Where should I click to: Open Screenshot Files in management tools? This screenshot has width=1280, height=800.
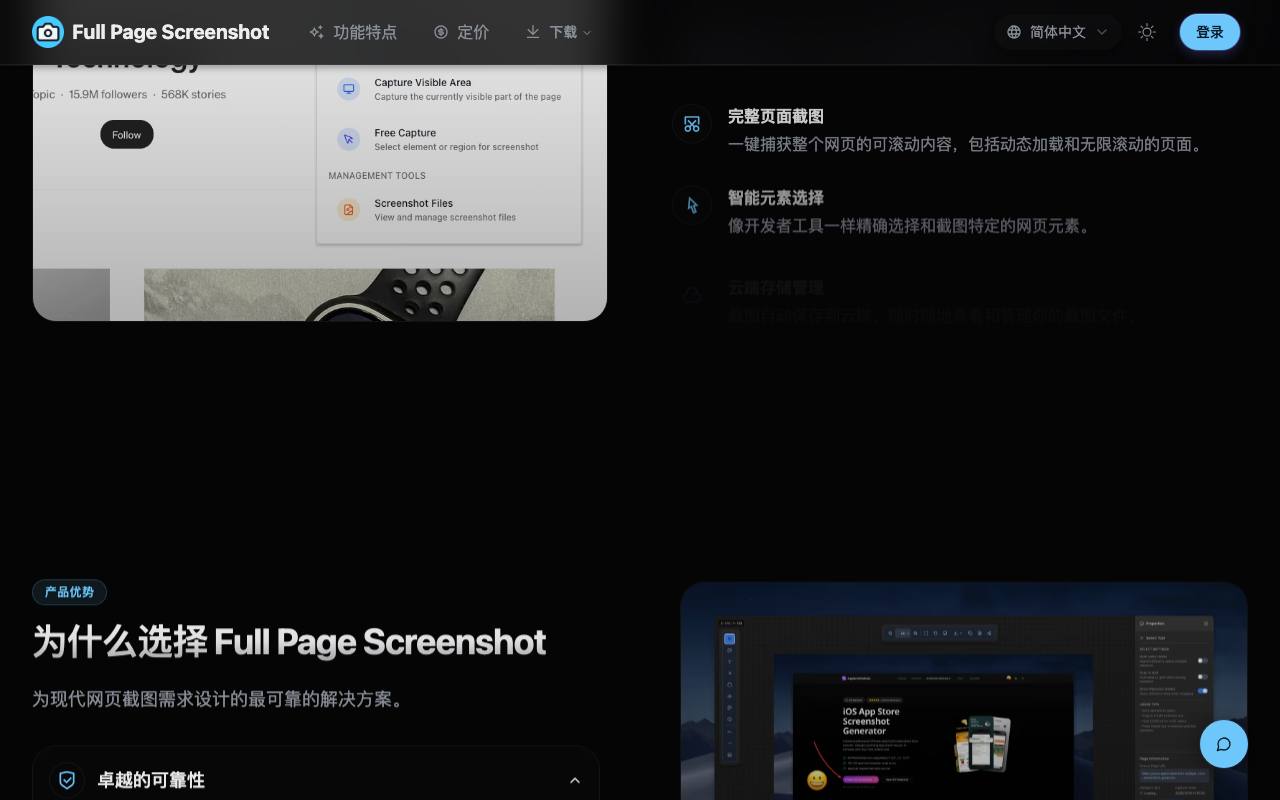(449, 209)
